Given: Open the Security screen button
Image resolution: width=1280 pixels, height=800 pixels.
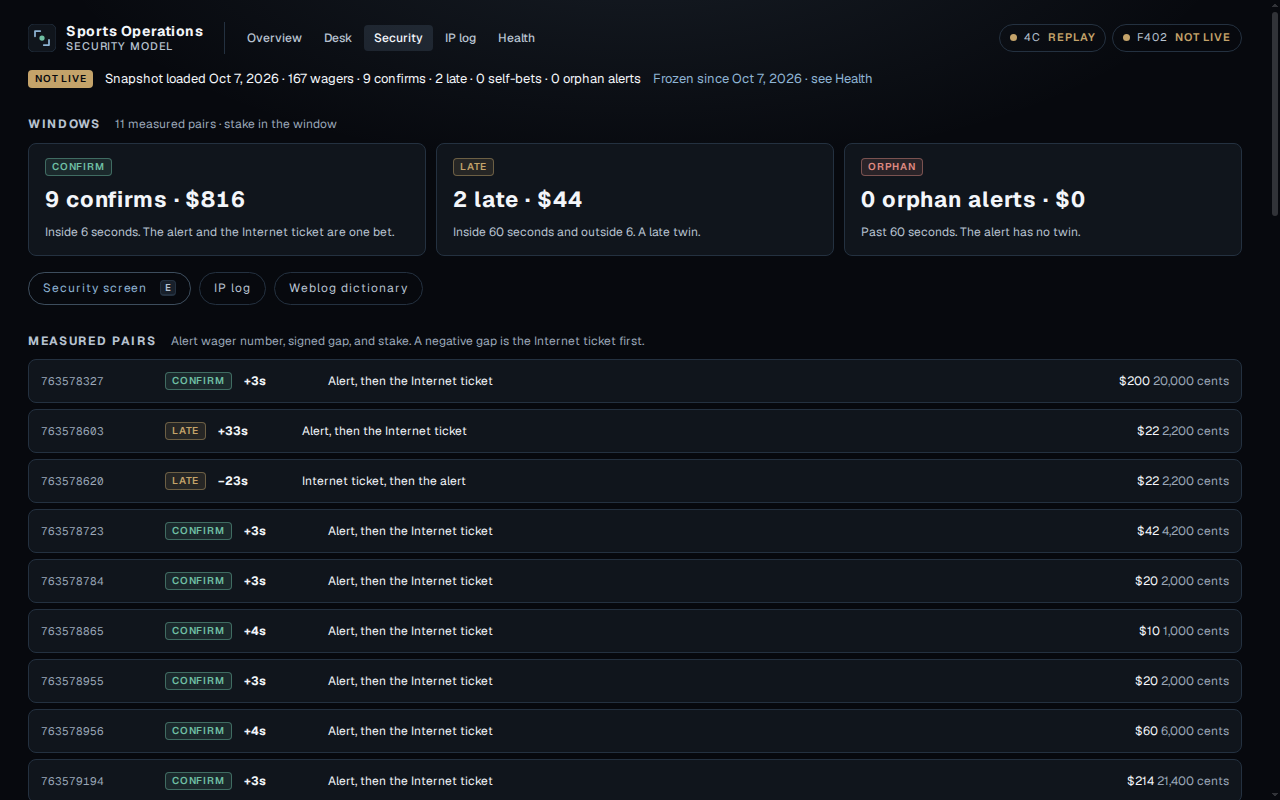Looking at the screenshot, I should 109,288.
